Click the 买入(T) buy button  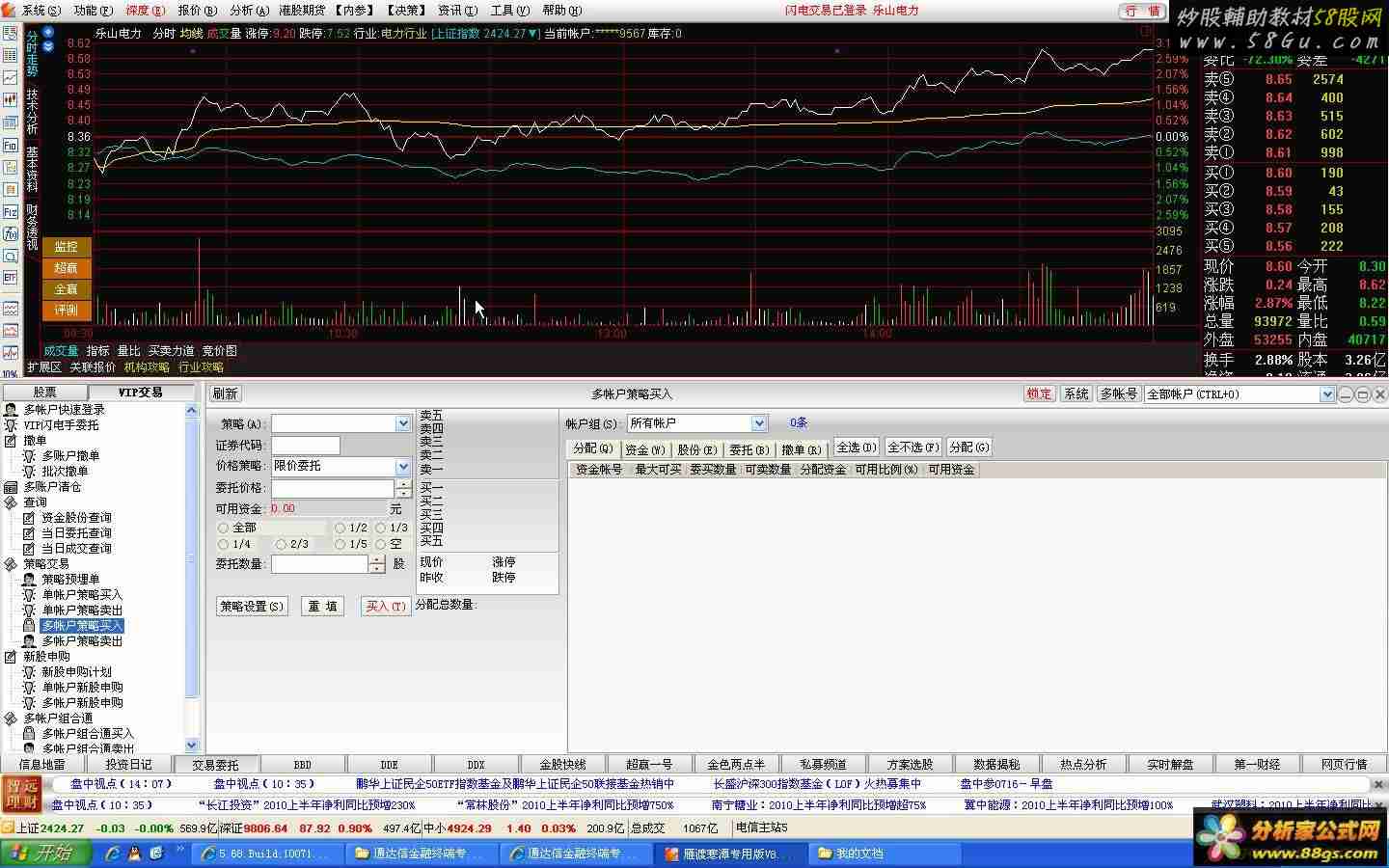pos(386,607)
